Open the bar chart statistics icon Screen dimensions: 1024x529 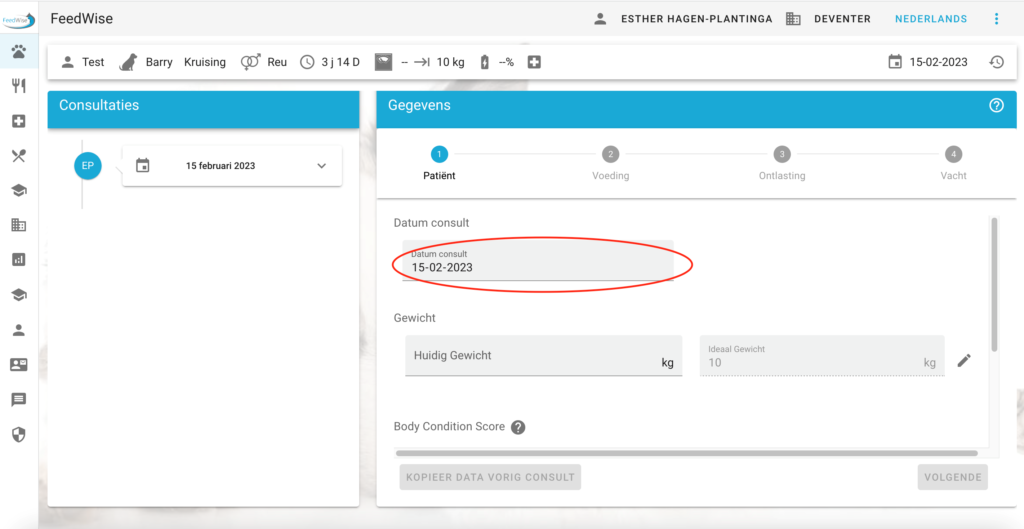coord(19,260)
